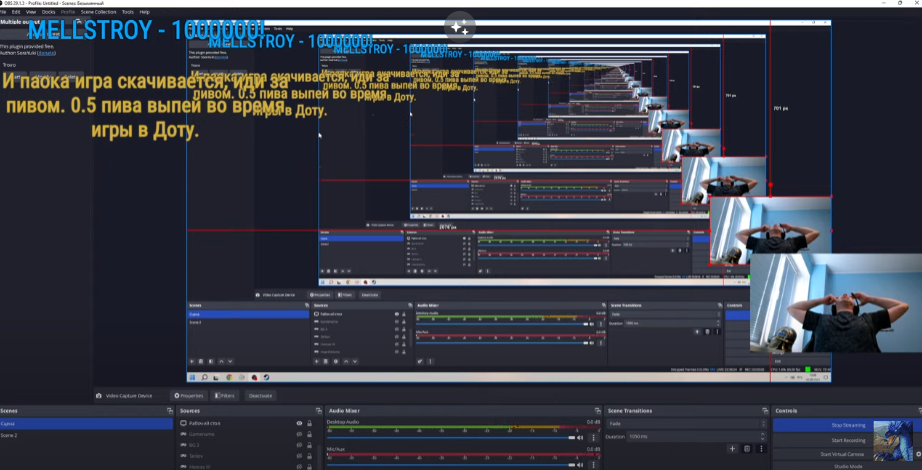Add a new scene transition
922x470 pixels.
click(732, 449)
